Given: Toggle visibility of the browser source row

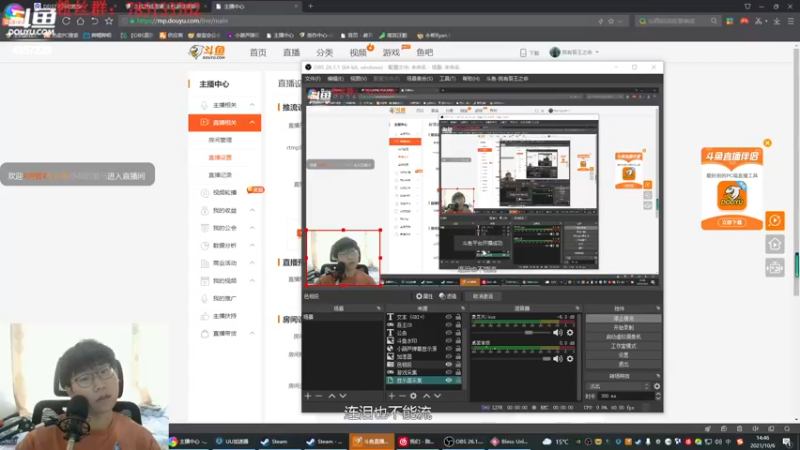Looking at the screenshot, I should tap(448, 348).
